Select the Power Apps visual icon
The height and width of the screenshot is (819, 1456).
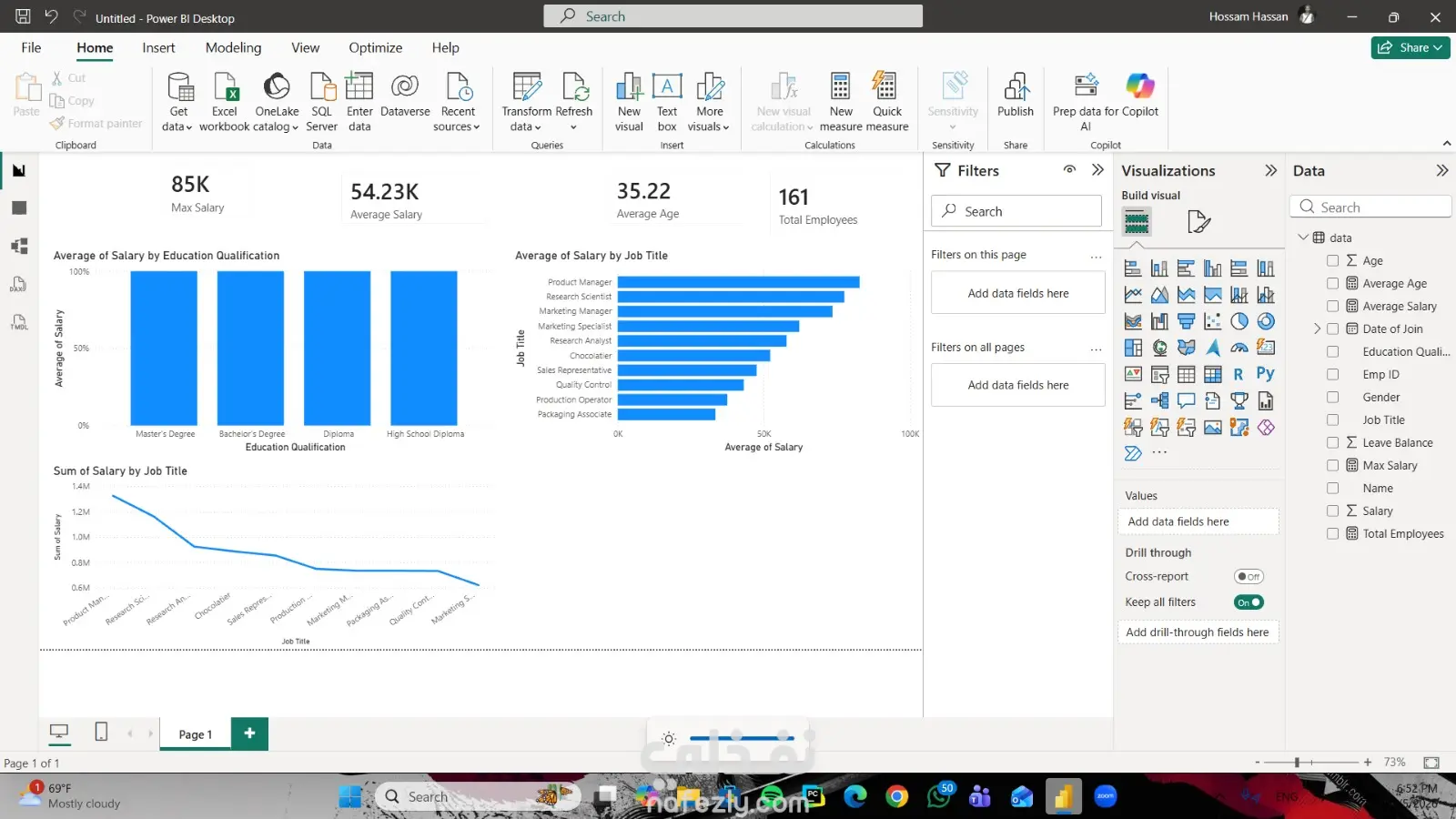1266,427
